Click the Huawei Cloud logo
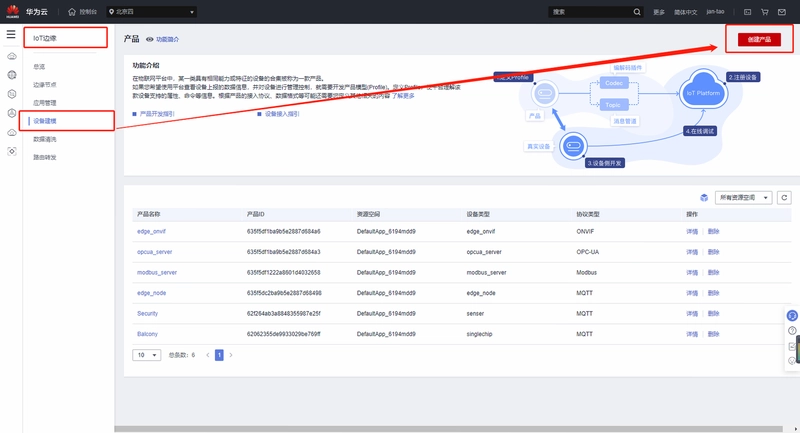The image size is (800, 433). [x=13, y=12]
